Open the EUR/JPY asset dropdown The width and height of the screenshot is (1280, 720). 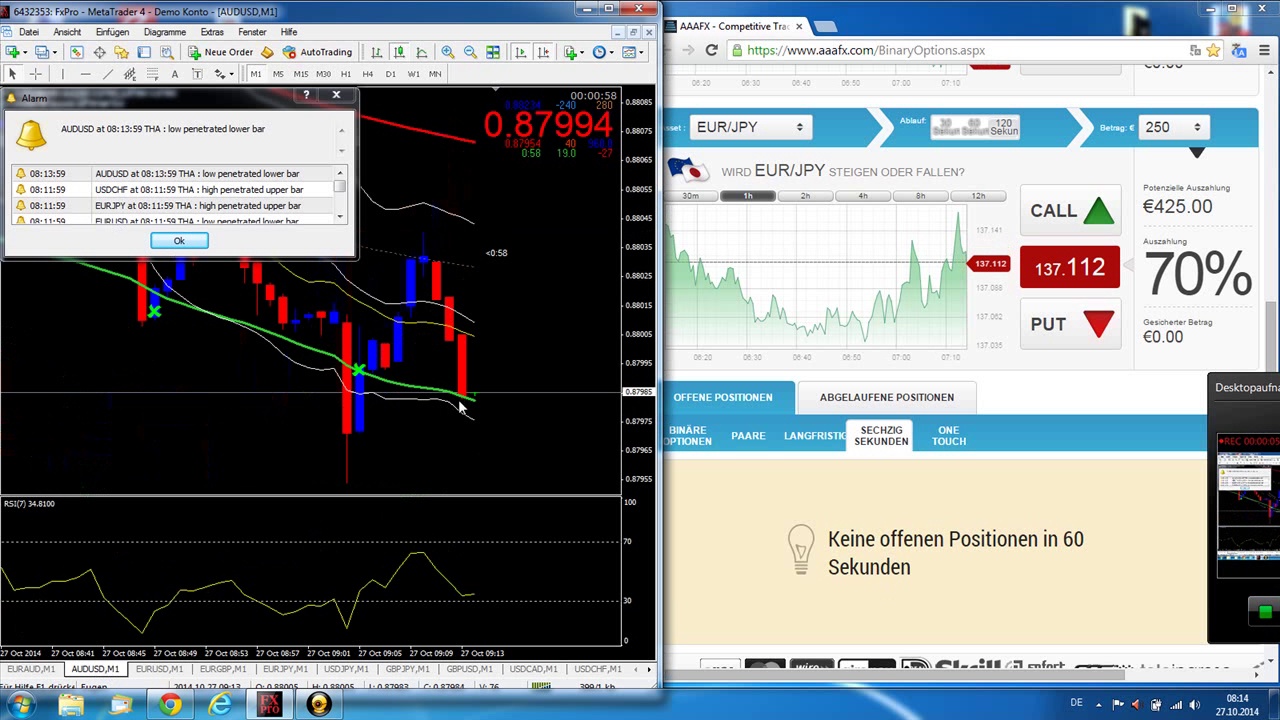tap(750, 127)
